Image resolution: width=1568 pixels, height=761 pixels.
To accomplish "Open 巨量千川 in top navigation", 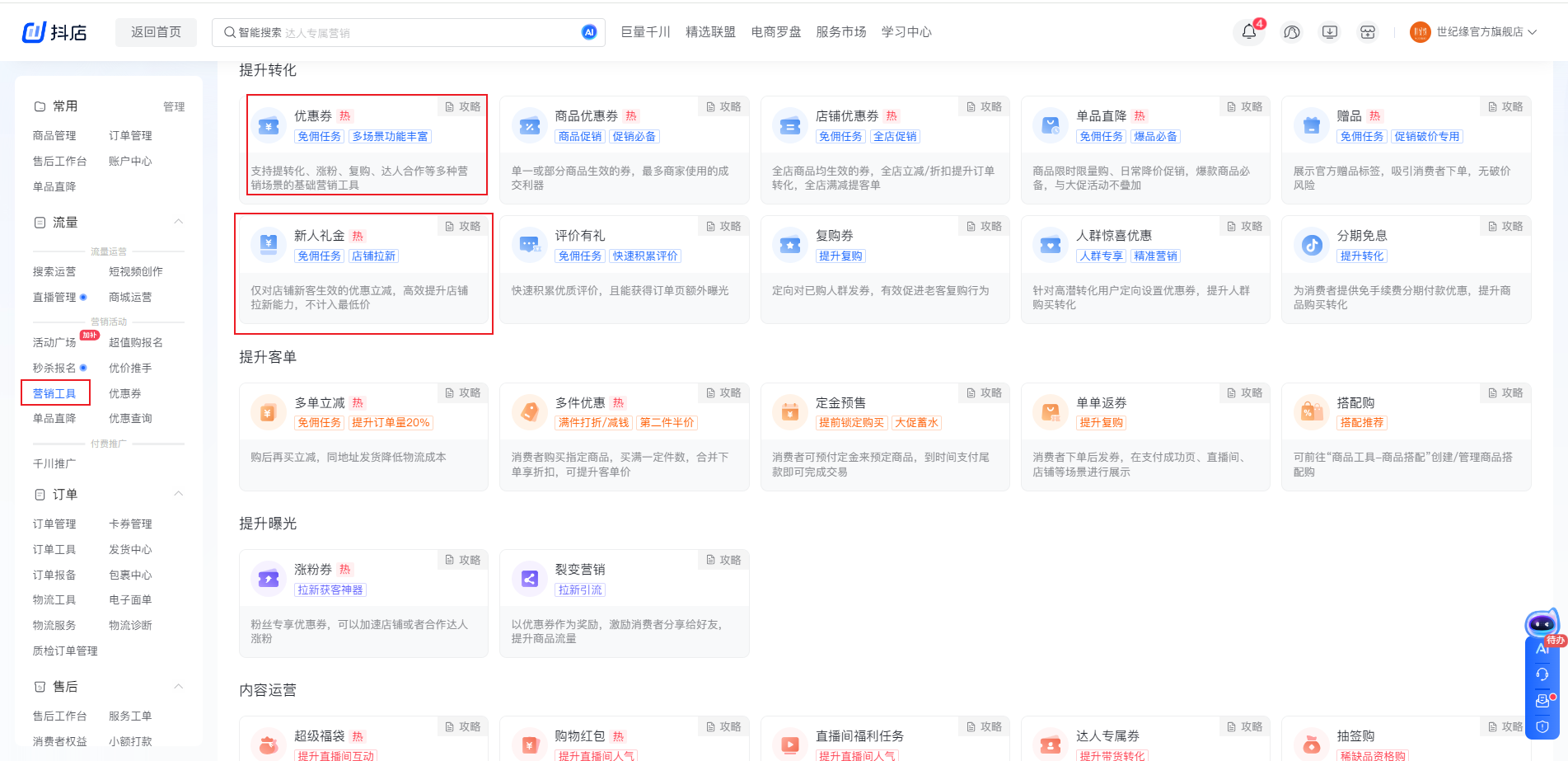I will click(x=645, y=32).
